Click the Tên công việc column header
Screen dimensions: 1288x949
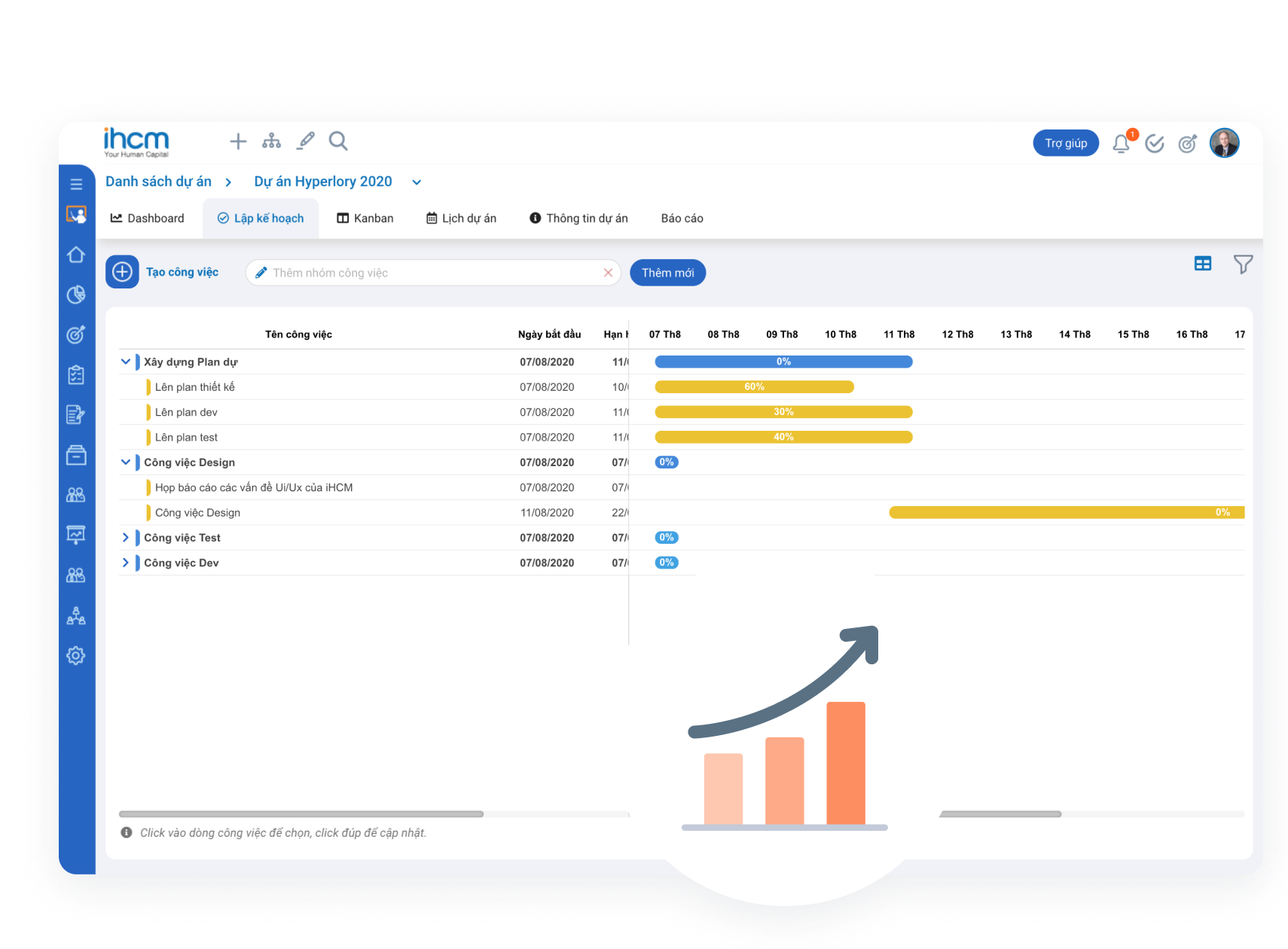click(298, 334)
